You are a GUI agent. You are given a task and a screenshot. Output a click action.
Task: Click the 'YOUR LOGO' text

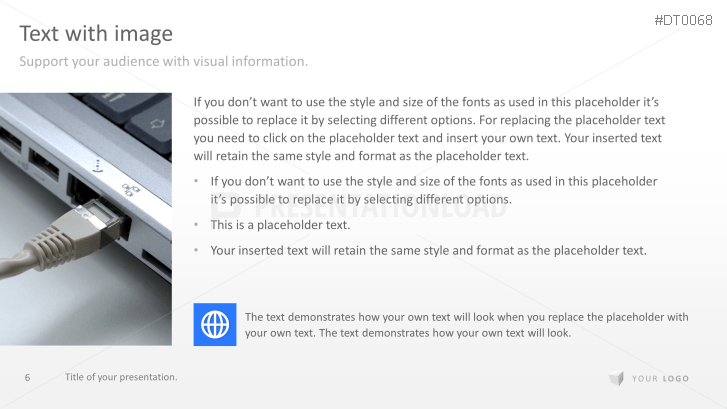click(x=660, y=378)
